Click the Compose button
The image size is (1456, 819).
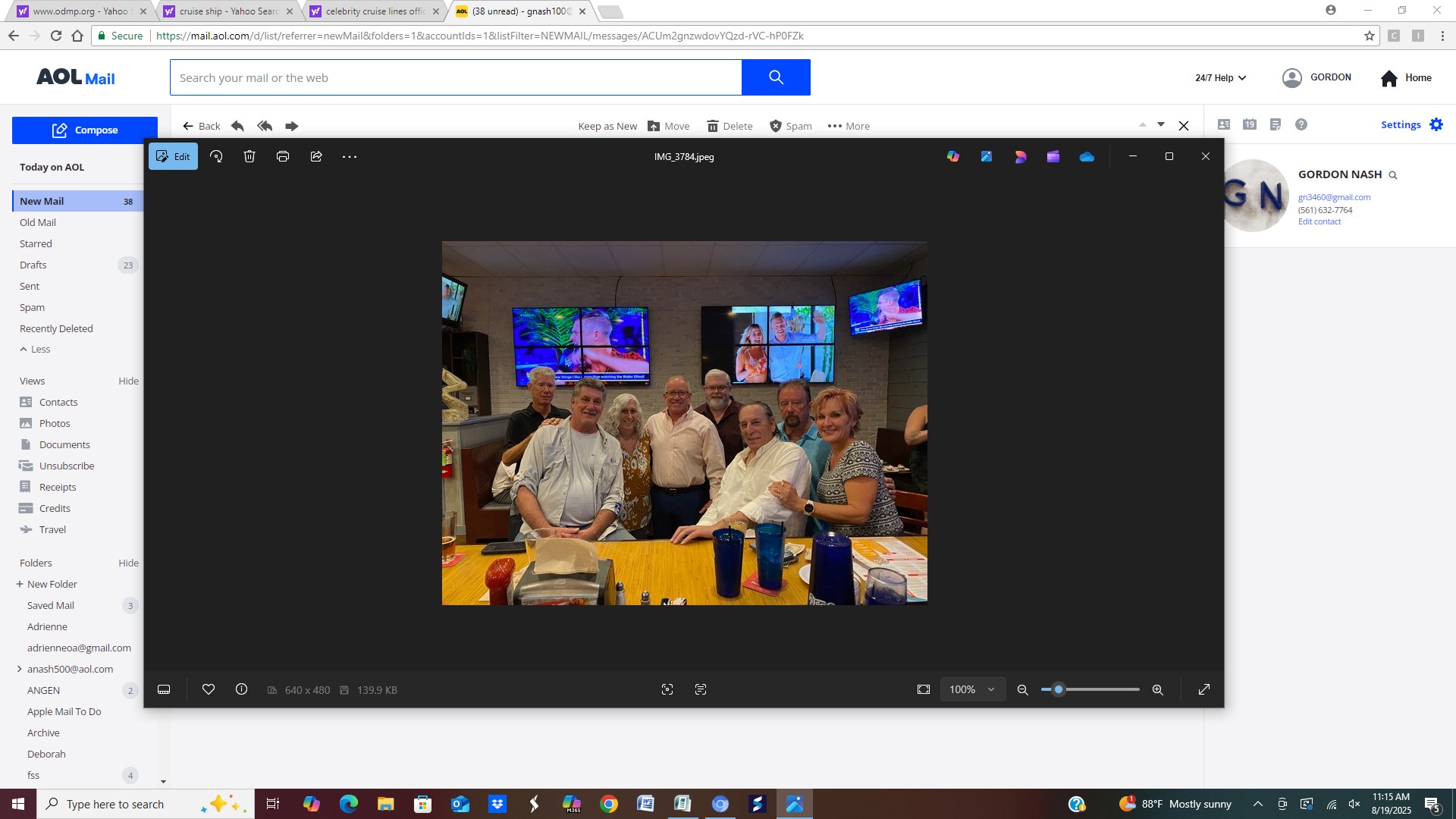[x=85, y=130]
